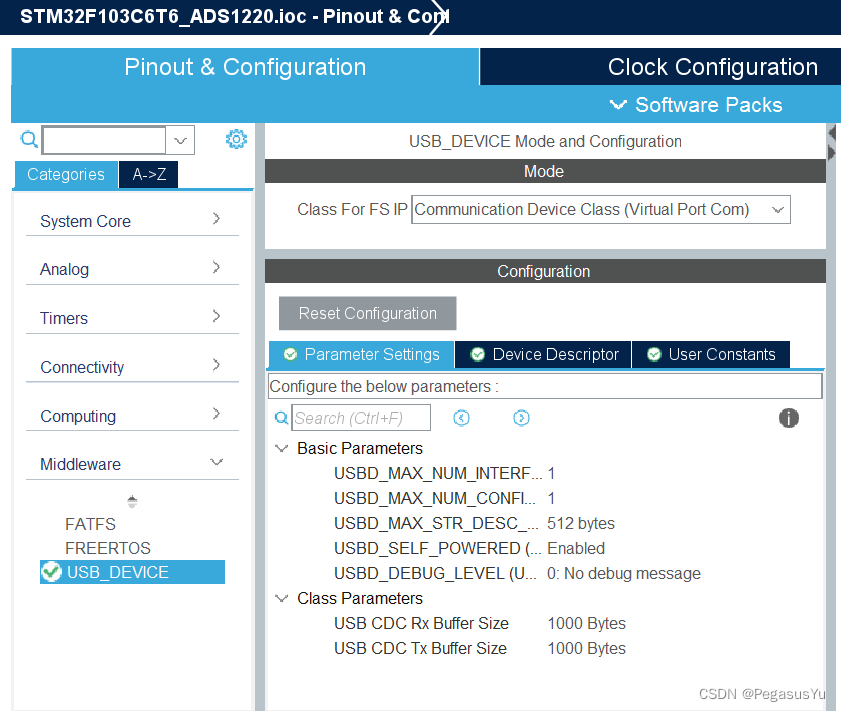This screenshot has height=711, width=841.
Task: Select FATFS middleware item
Action: 90,524
